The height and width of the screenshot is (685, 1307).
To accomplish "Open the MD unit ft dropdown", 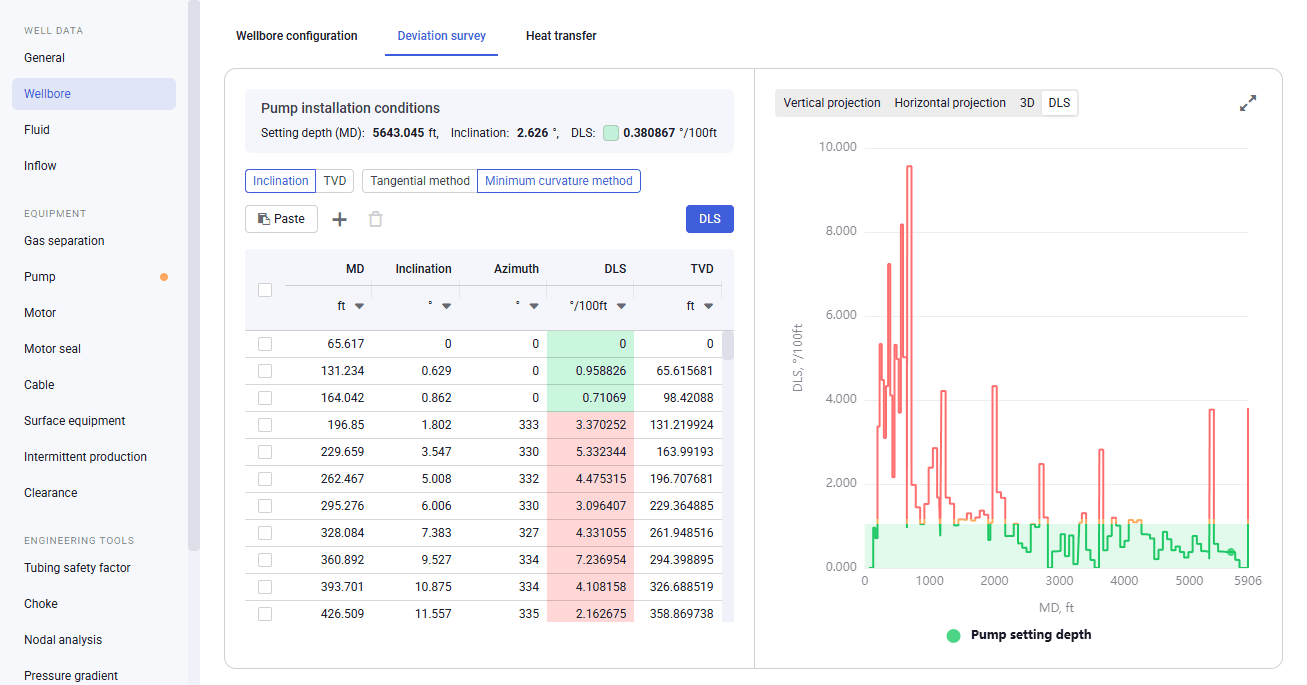I will pyautogui.click(x=351, y=306).
